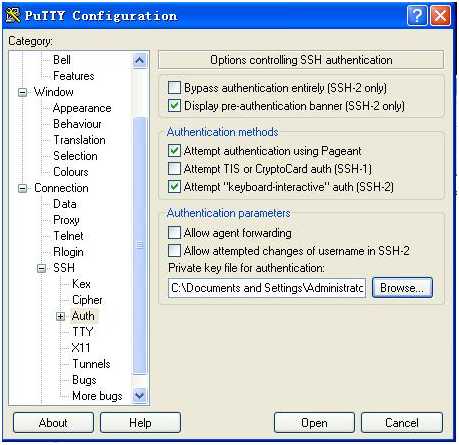Open the Proxy settings
The width and height of the screenshot is (459, 445).
66,220
